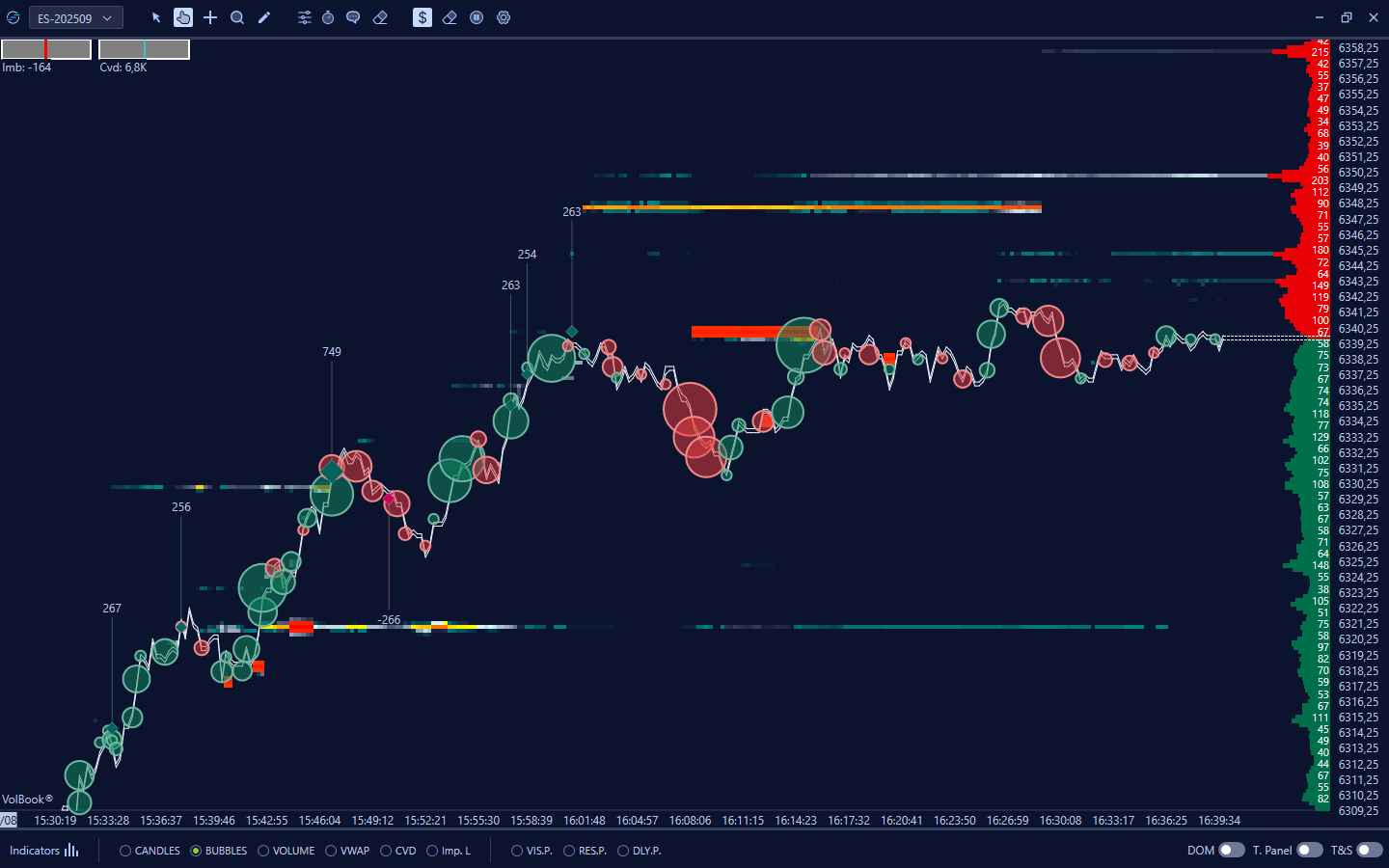Select the VWAP radio option
The image size is (1389, 868).
(331, 851)
